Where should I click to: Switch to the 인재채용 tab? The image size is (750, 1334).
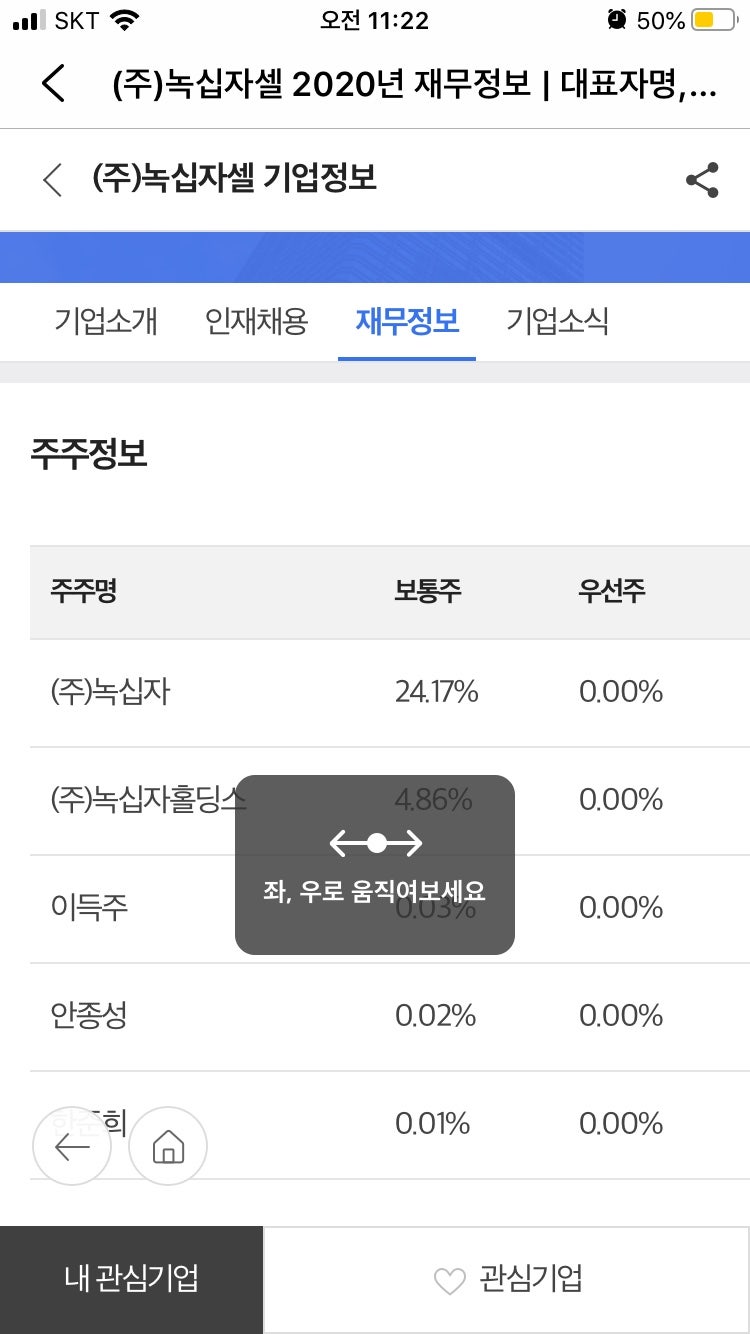257,322
